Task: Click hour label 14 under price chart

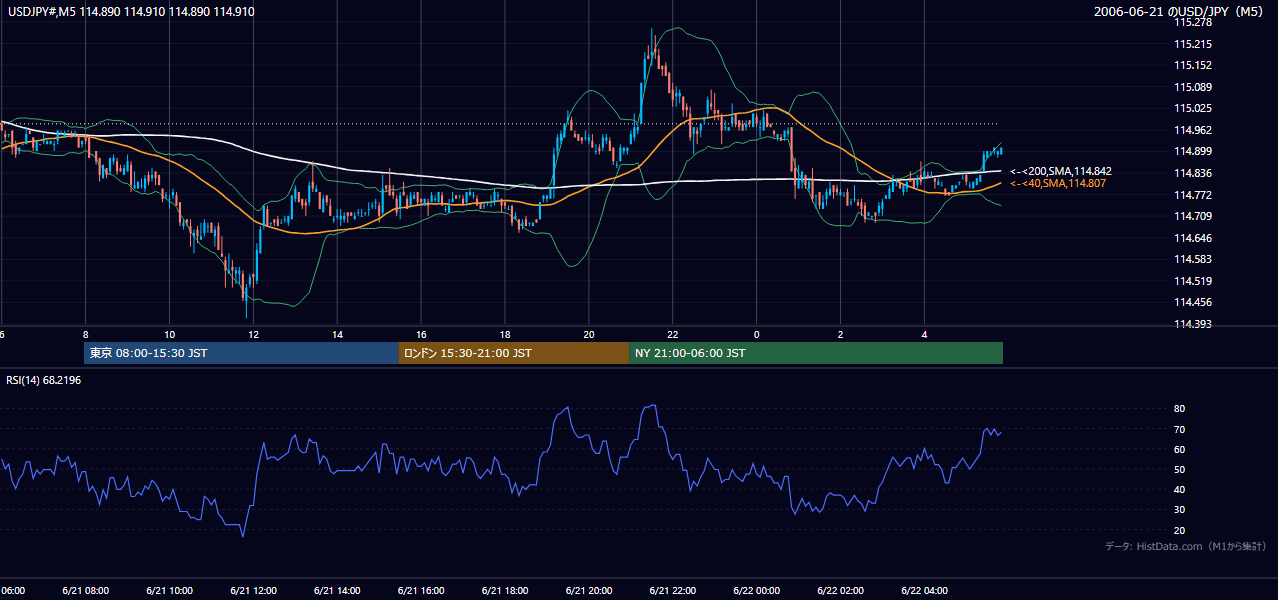Action: point(337,334)
